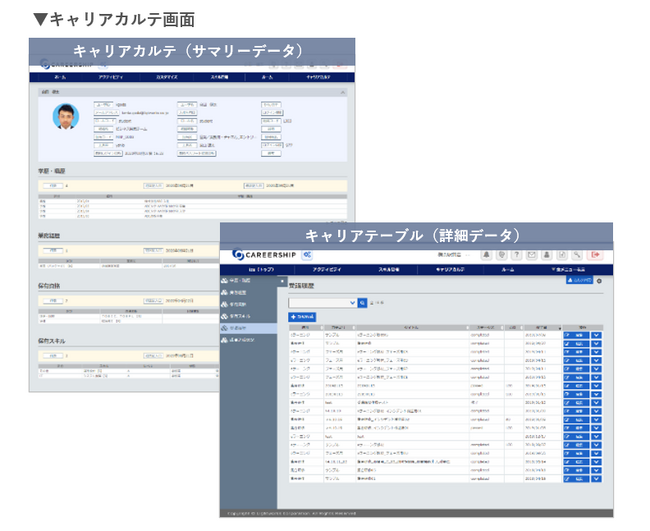Open the filter dropdown above the table

pos(323,301)
